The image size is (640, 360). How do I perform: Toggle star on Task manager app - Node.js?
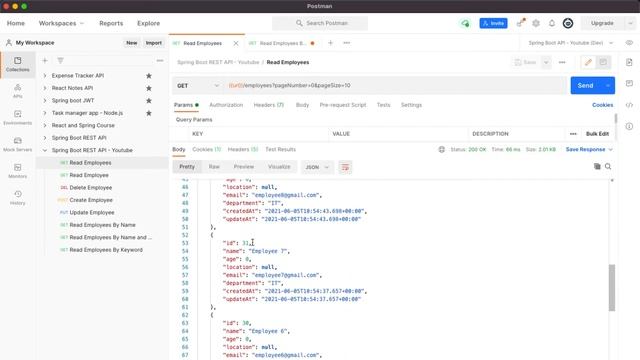pyautogui.click(x=149, y=113)
